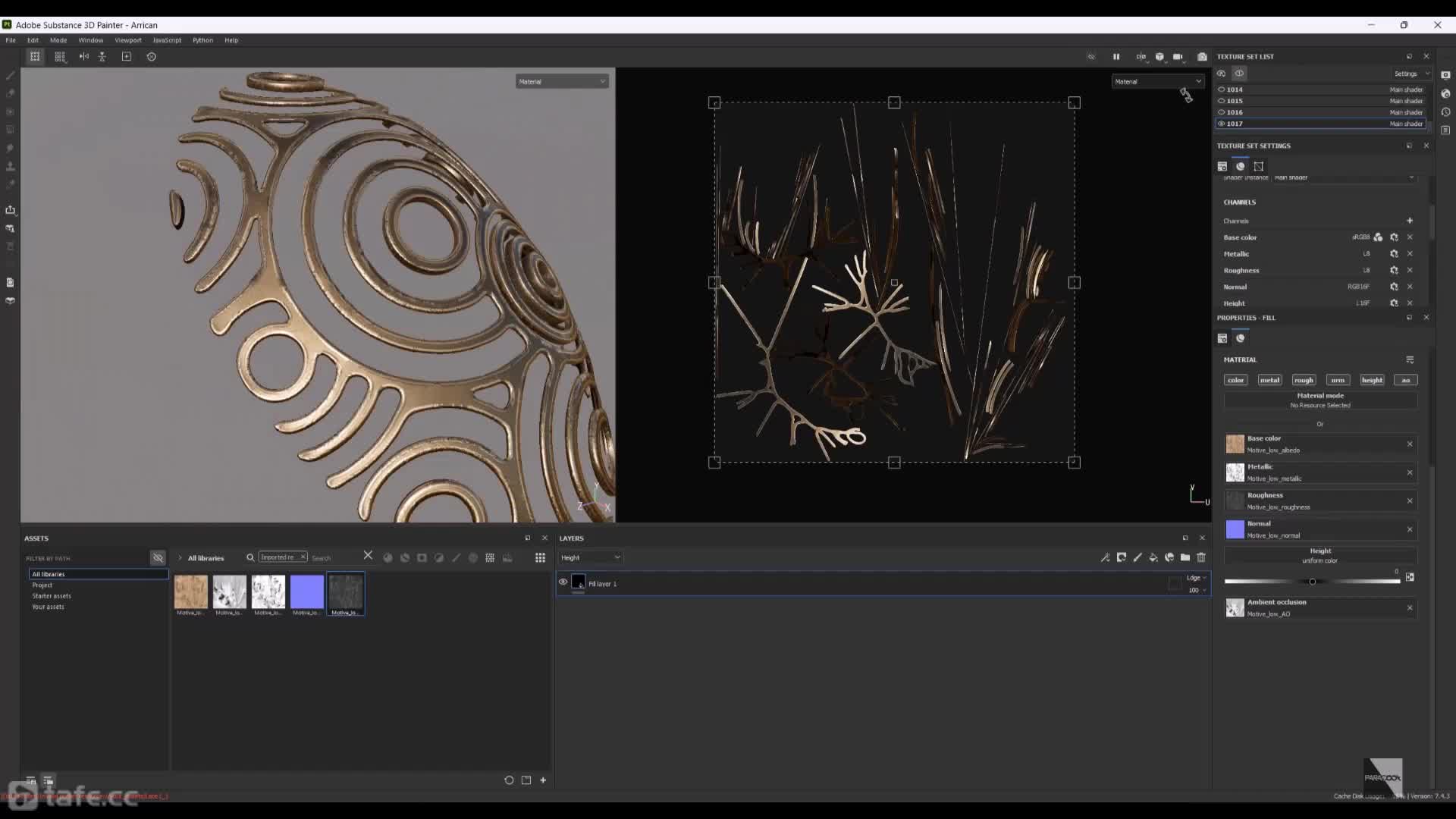This screenshot has height=819, width=1456.
Task: Delete layer using trash icon
Action: tap(1201, 557)
